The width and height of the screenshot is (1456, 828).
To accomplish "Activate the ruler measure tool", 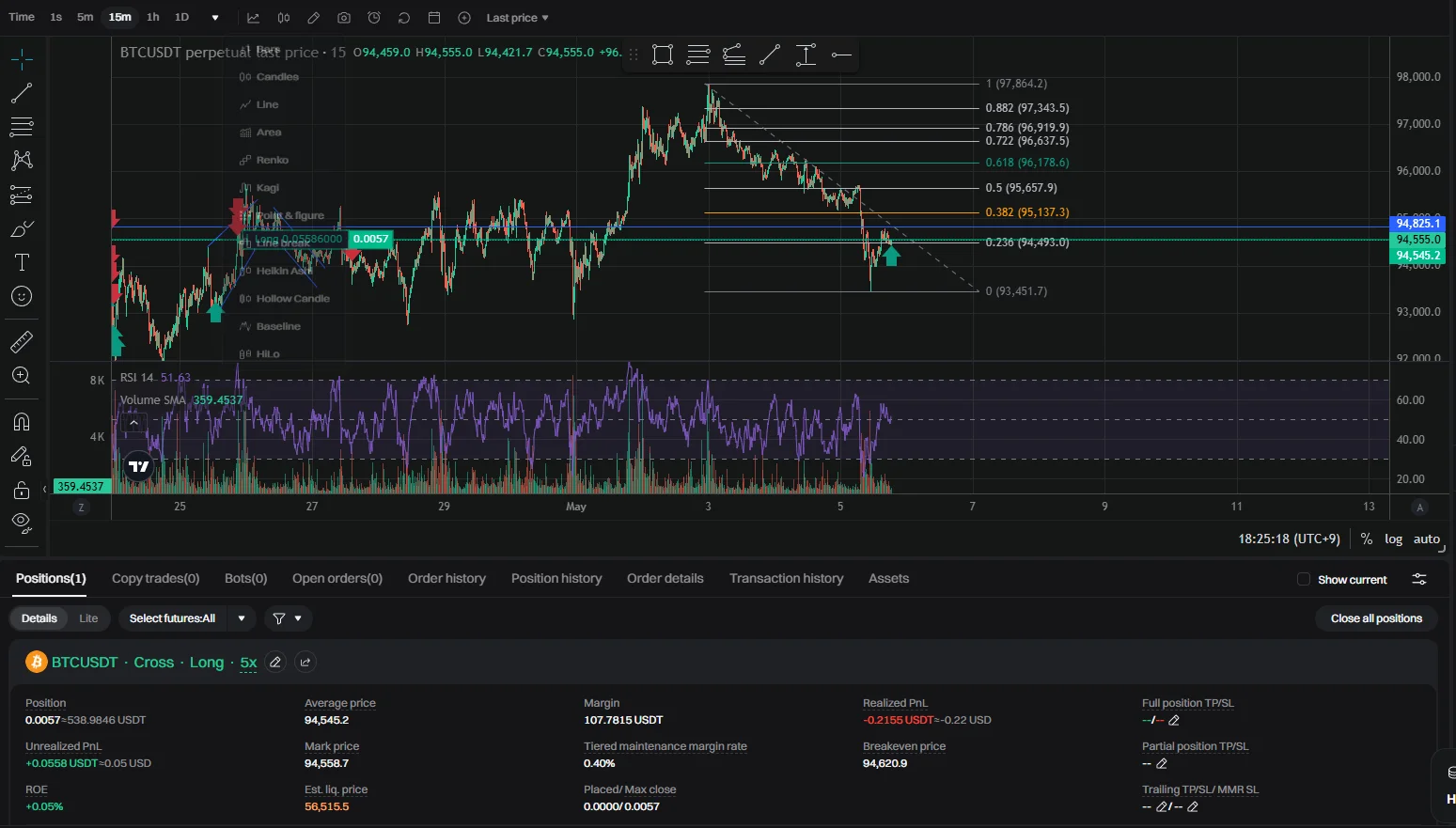I will tap(21, 342).
